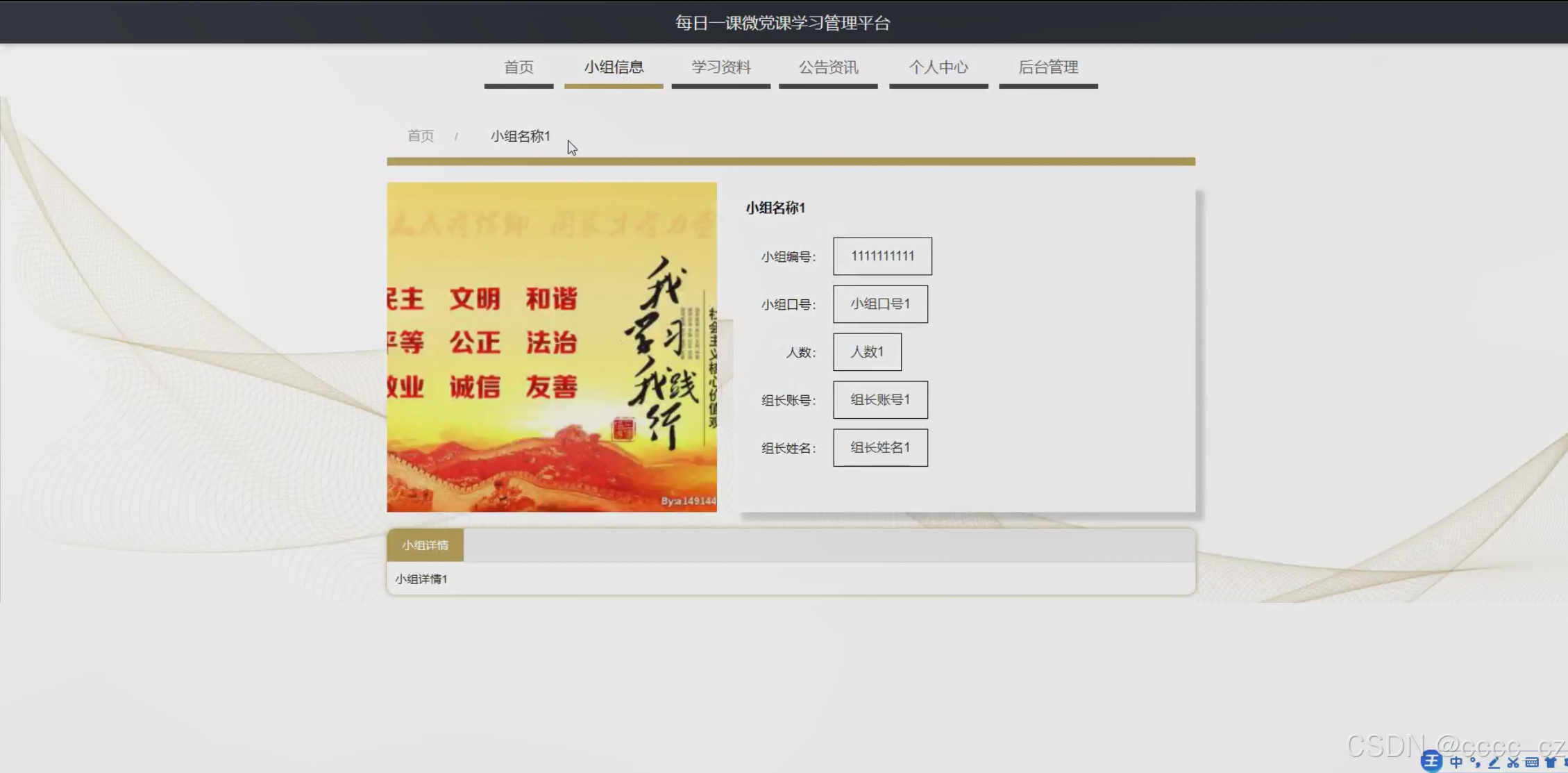Go to the 学习资料 tab
Viewport: 1568px width, 773px height.
point(720,67)
